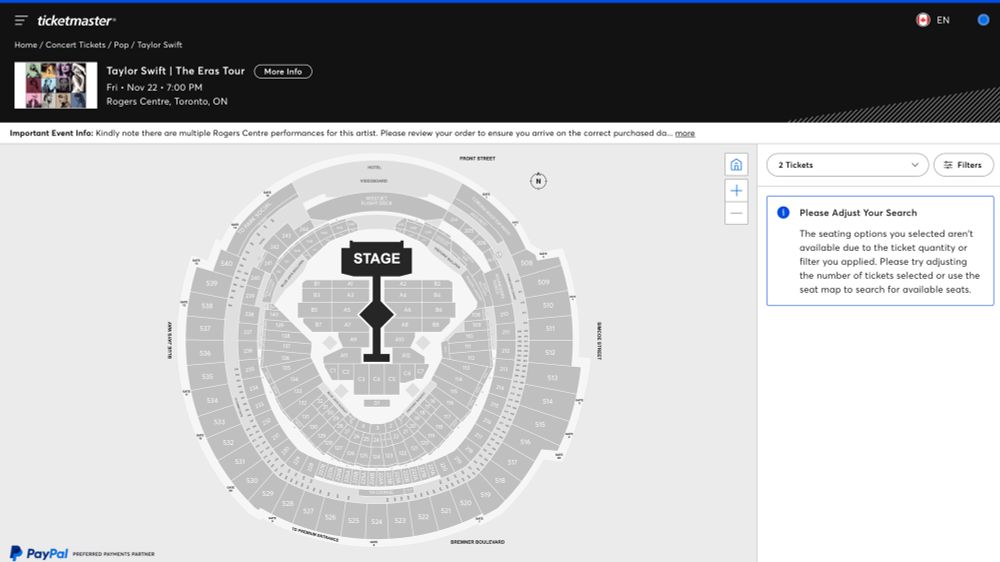Click 'Taylor Swift | The Eras Tour' title
The width and height of the screenshot is (1000, 562).
coord(175,71)
